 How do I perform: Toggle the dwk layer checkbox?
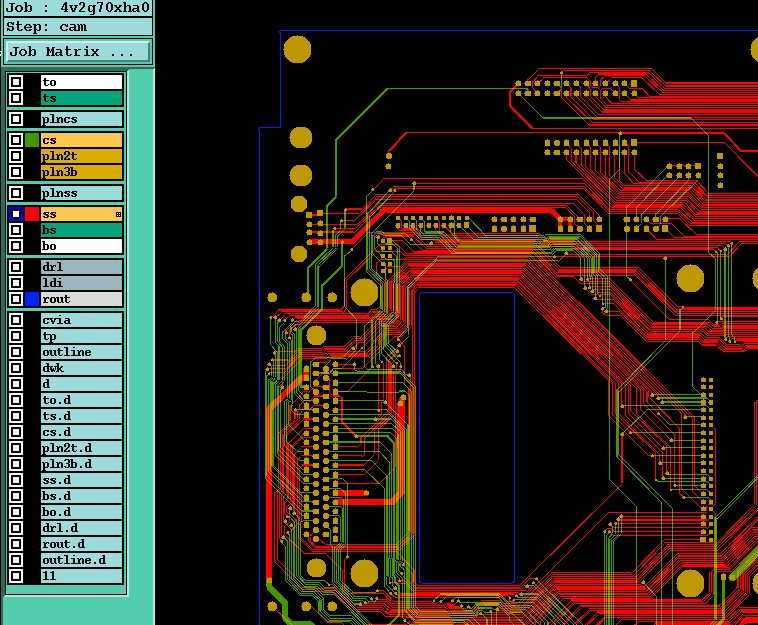coord(16,368)
